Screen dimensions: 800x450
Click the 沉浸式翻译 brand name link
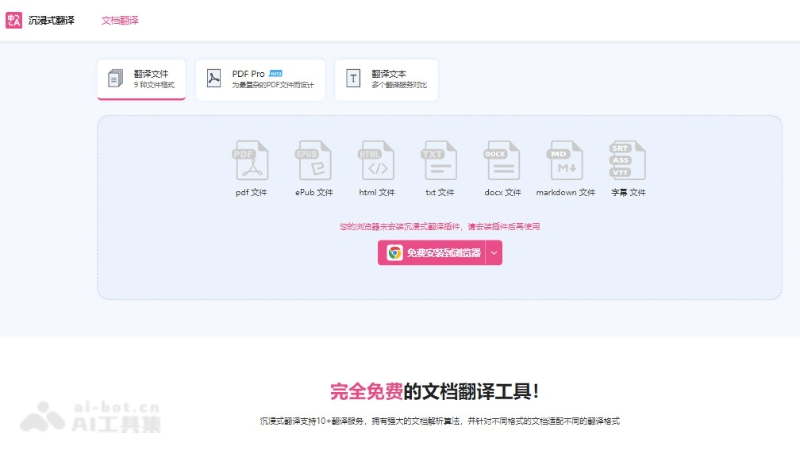51,20
